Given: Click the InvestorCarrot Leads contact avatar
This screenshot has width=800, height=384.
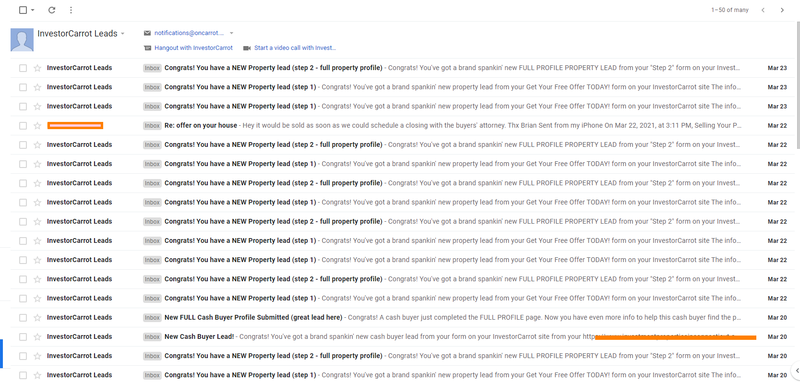Looking at the screenshot, I should pyautogui.click(x=22, y=40).
